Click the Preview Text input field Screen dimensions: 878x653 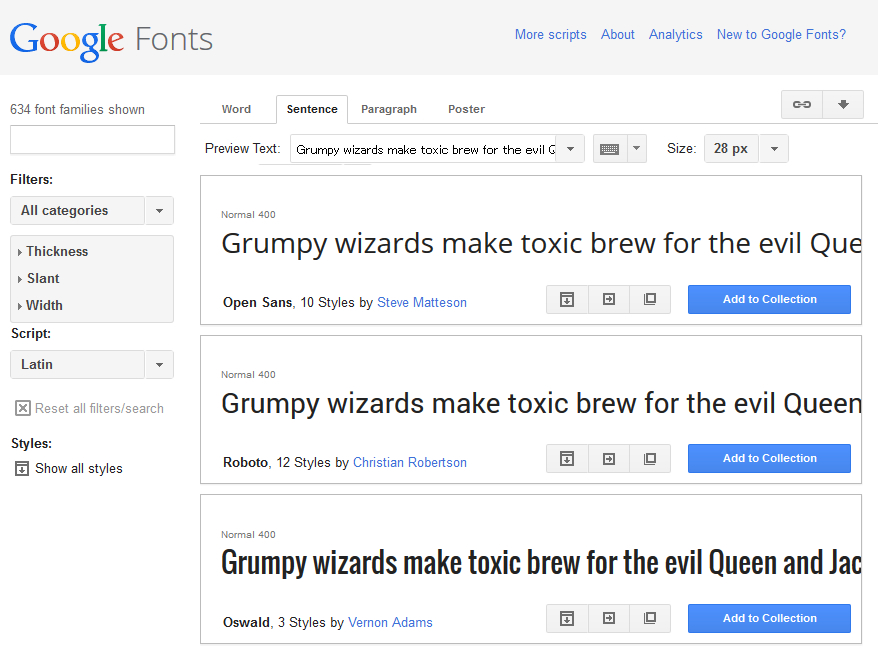click(423, 149)
